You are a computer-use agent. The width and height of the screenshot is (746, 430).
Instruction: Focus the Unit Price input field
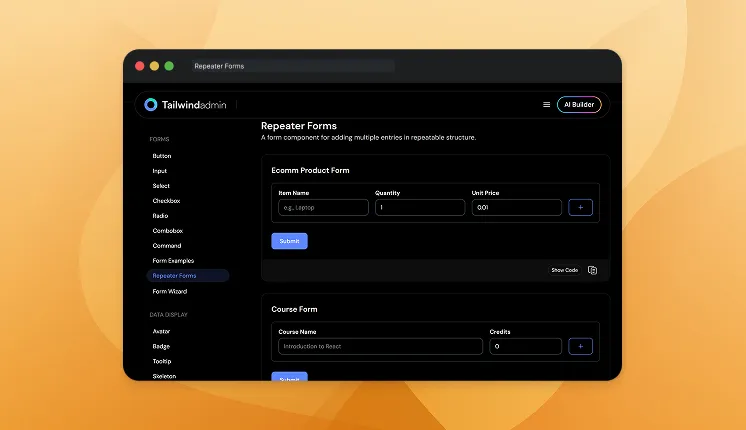[517, 207]
